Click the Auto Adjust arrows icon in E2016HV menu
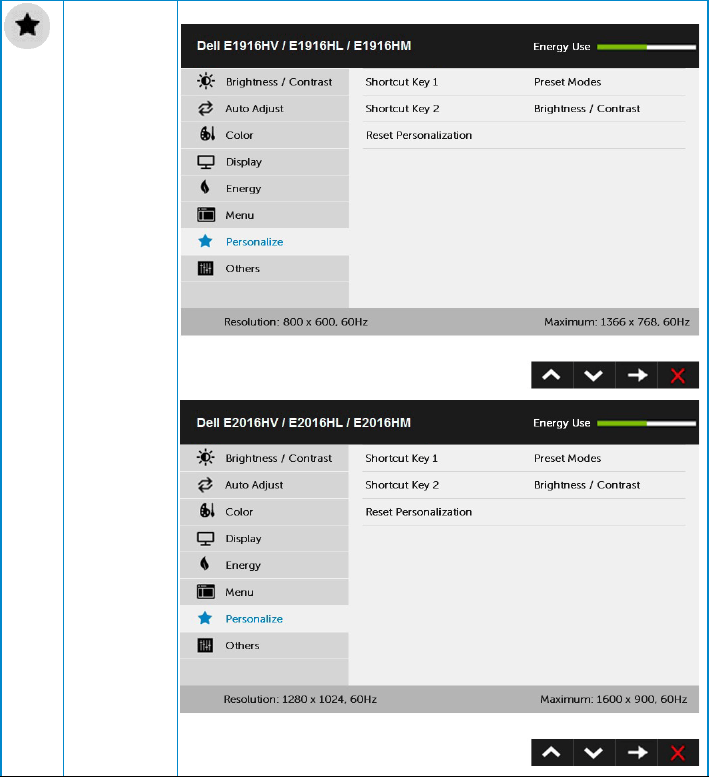The height and width of the screenshot is (777, 709). [x=205, y=485]
